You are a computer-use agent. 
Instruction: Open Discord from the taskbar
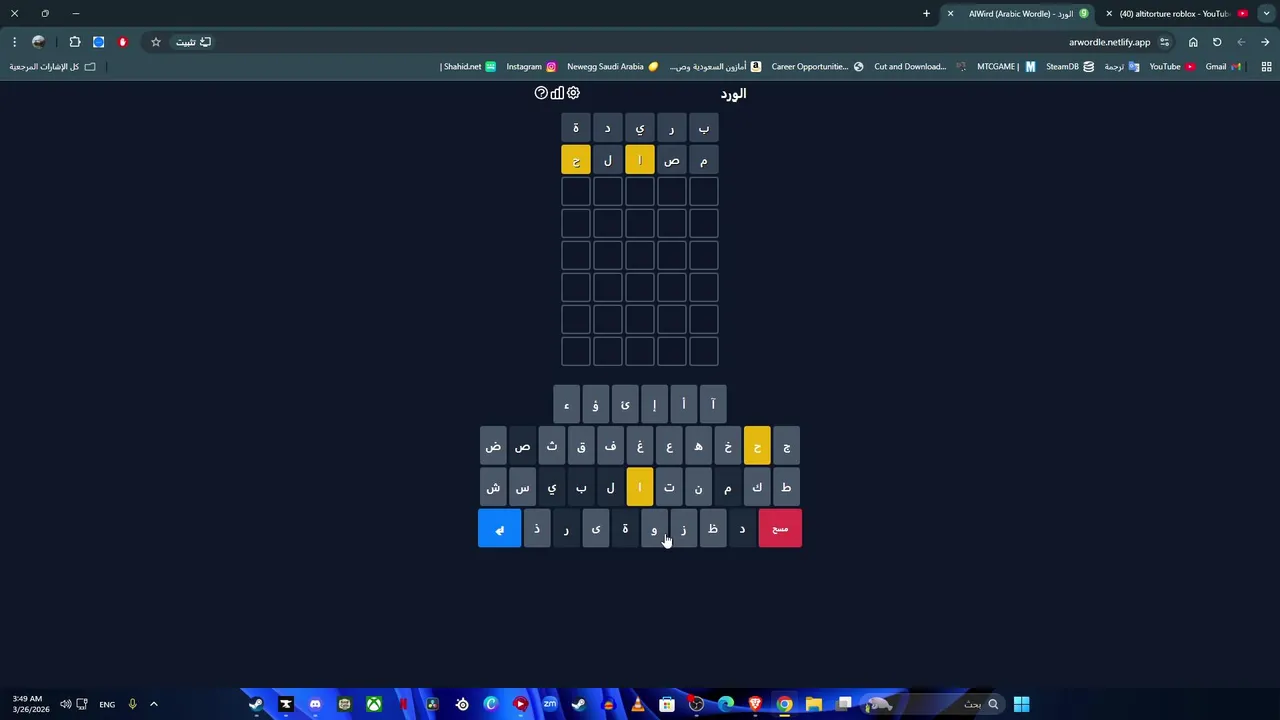click(315, 704)
